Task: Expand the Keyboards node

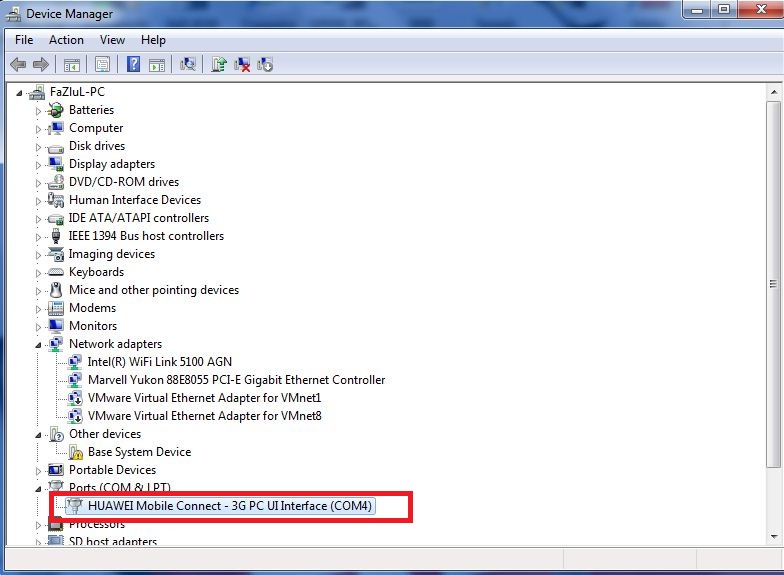Action: (38, 273)
